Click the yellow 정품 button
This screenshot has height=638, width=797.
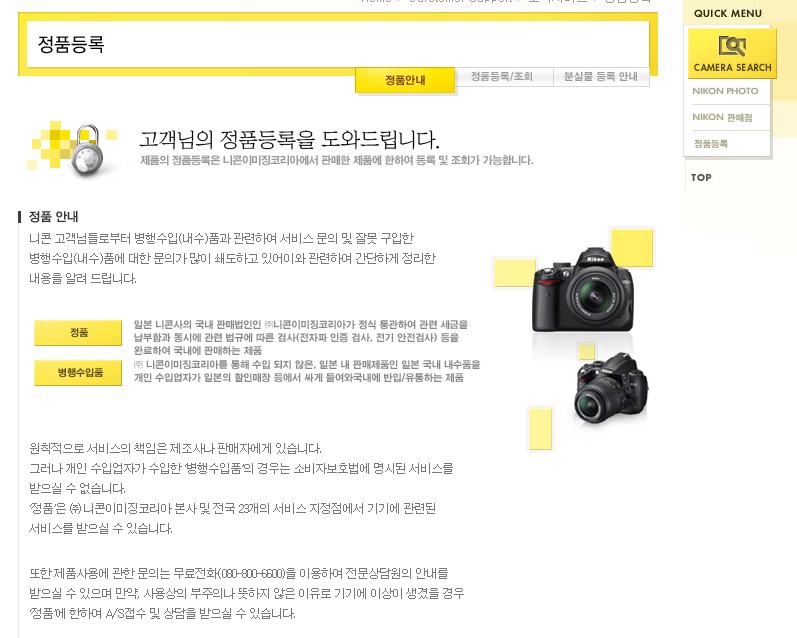coord(78,332)
